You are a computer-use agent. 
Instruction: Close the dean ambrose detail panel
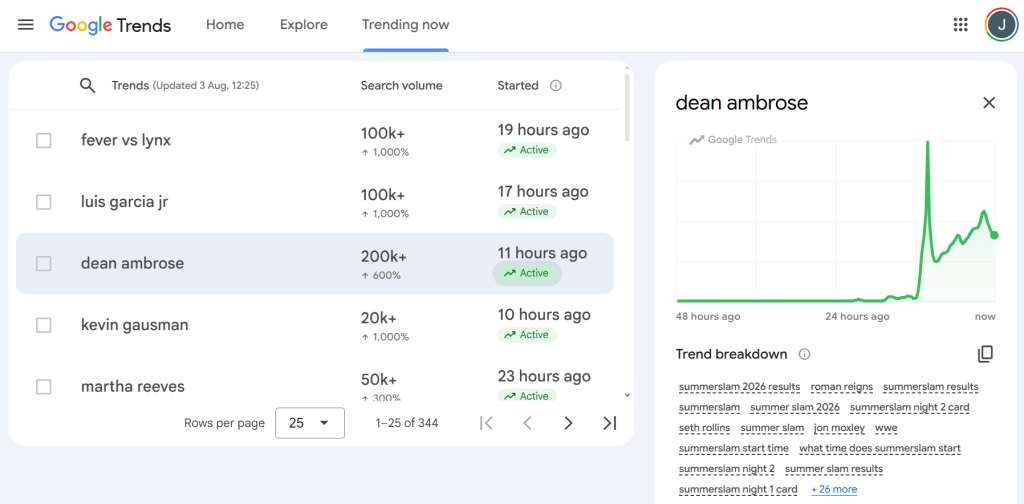click(x=989, y=102)
